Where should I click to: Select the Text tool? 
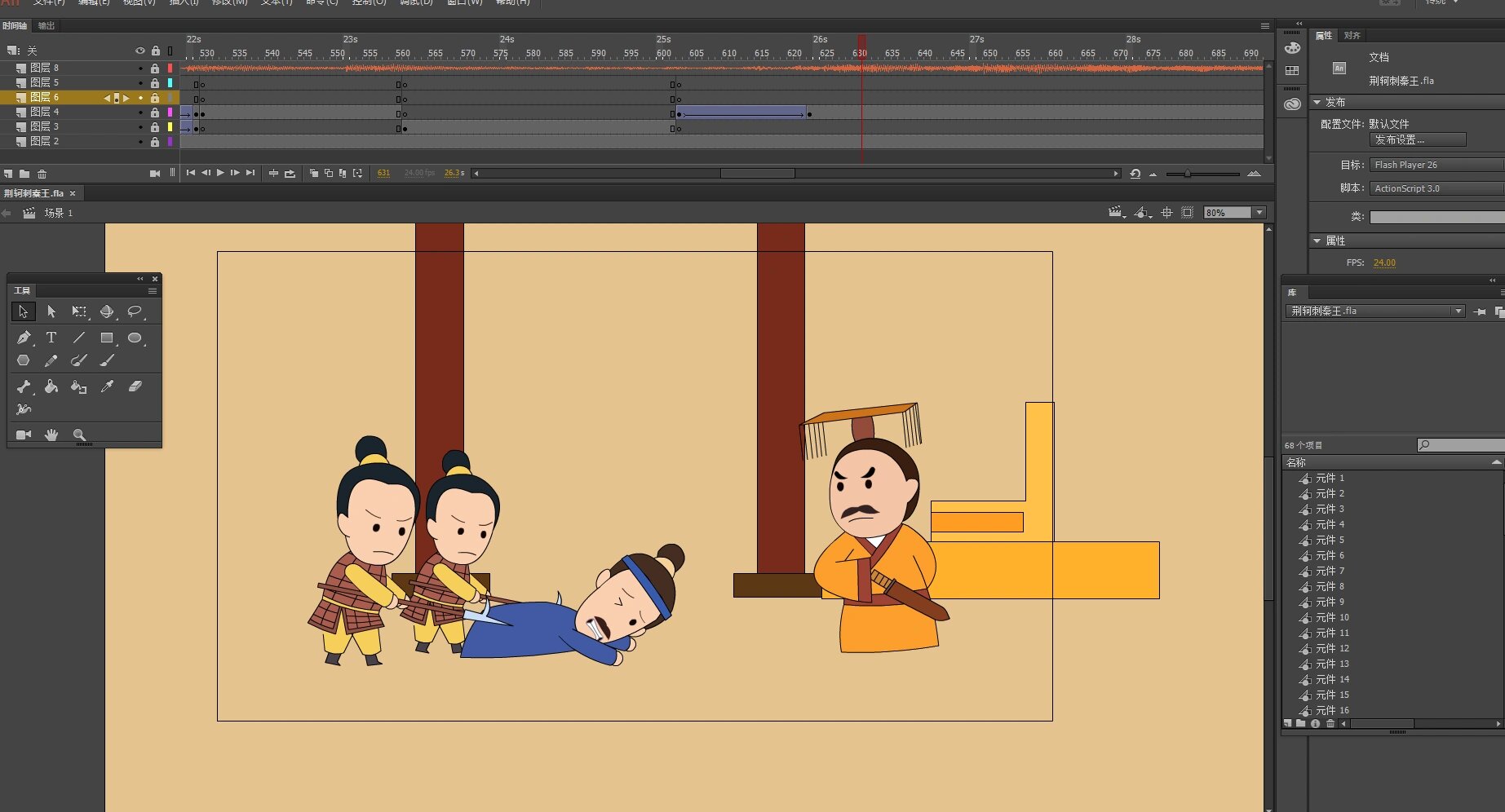[51, 338]
